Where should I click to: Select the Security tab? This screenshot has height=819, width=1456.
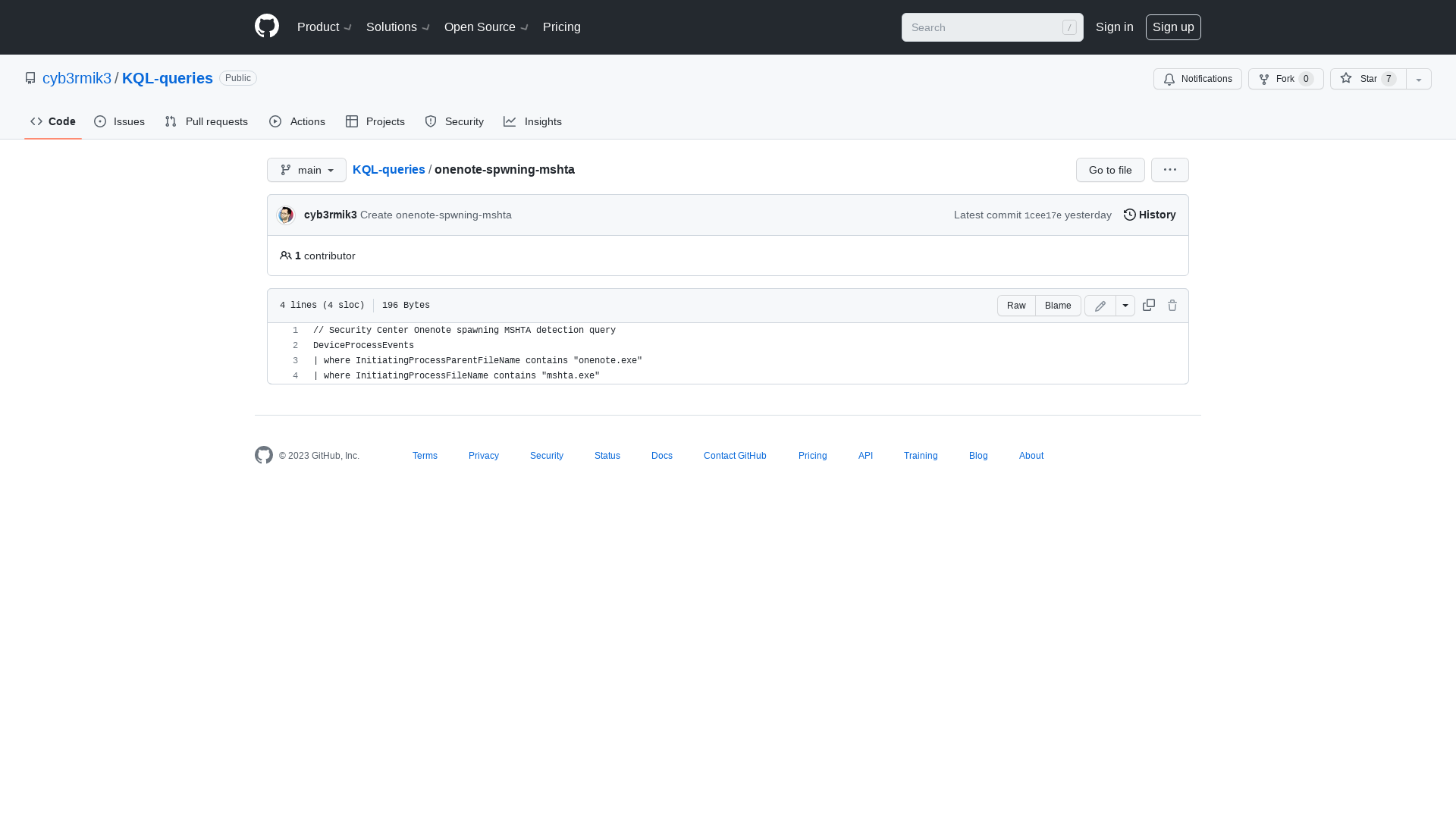point(453,121)
